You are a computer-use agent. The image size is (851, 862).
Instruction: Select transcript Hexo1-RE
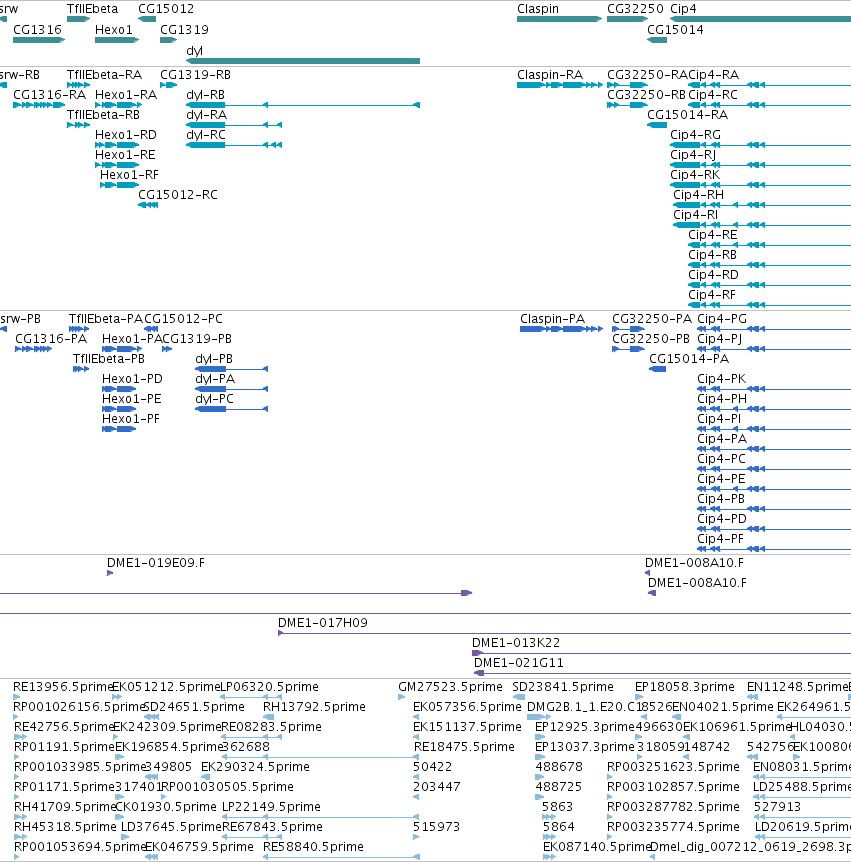tap(117, 165)
